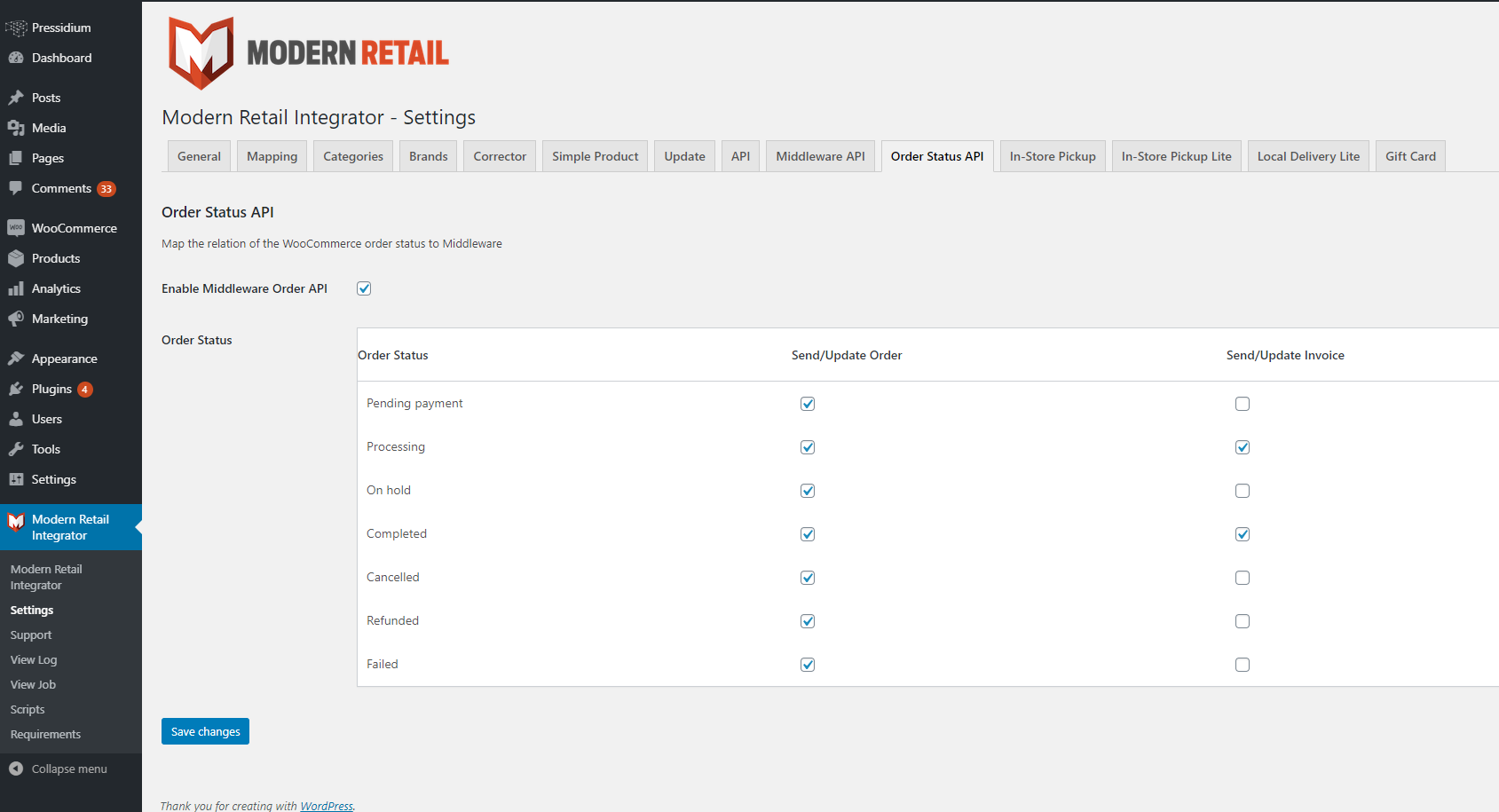
Task: Click the Settings sliders icon
Action: (x=16, y=479)
